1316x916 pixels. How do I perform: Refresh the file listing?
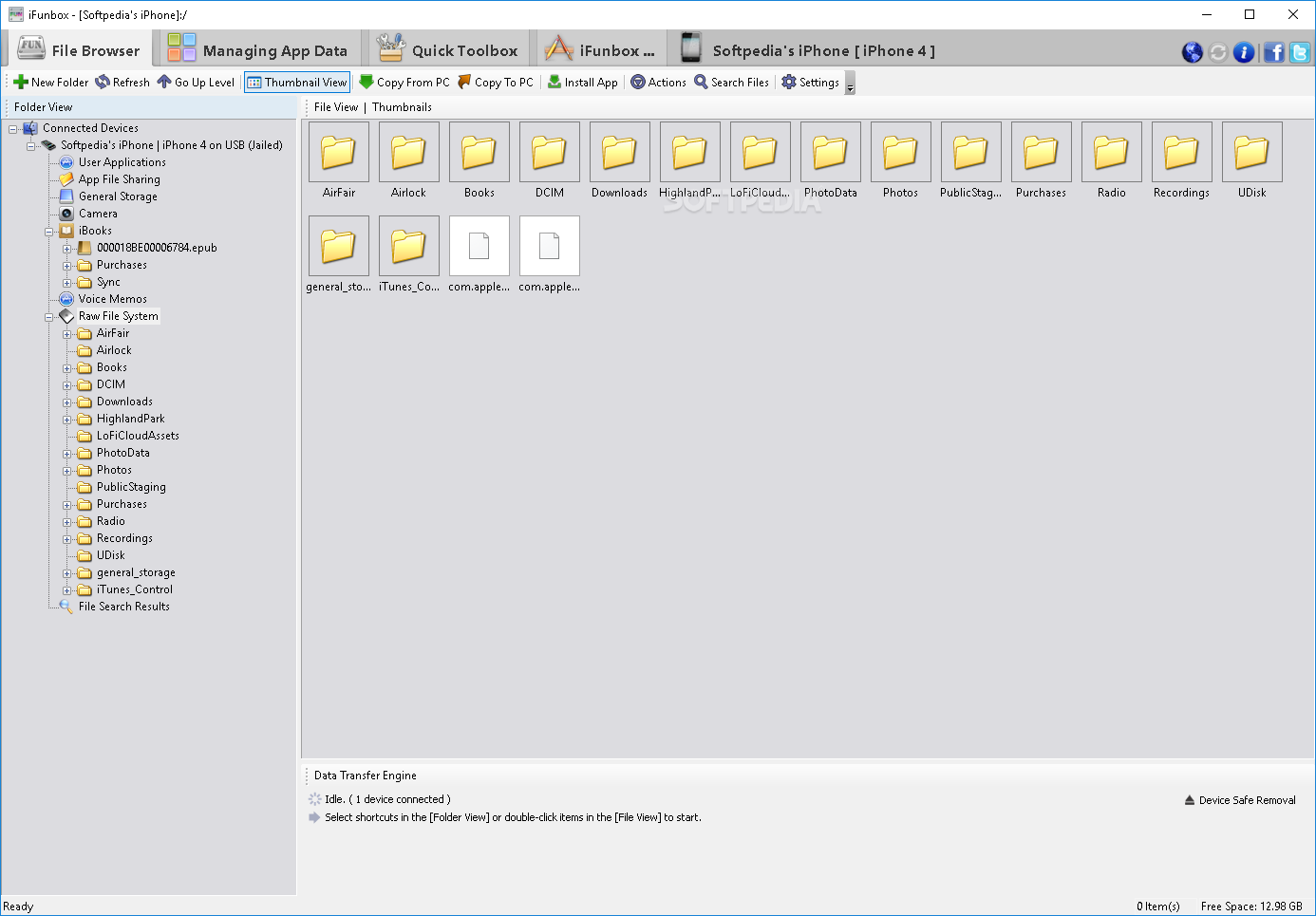pyautogui.click(x=122, y=83)
